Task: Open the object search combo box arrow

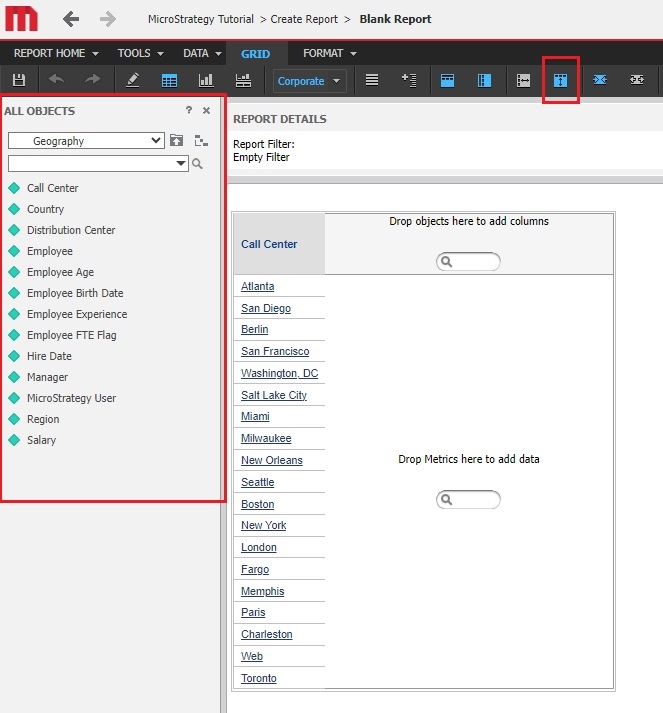Action: pos(180,164)
